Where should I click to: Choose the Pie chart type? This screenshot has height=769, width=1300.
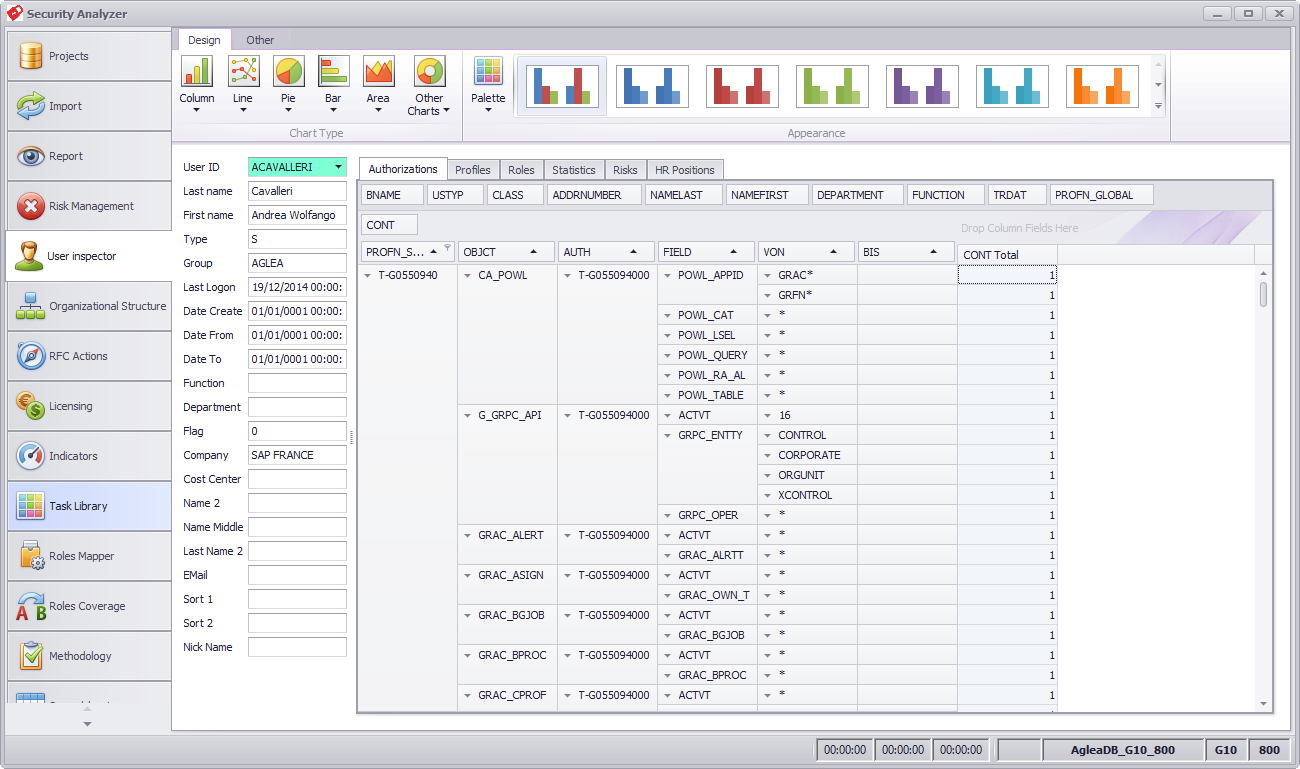pos(288,85)
